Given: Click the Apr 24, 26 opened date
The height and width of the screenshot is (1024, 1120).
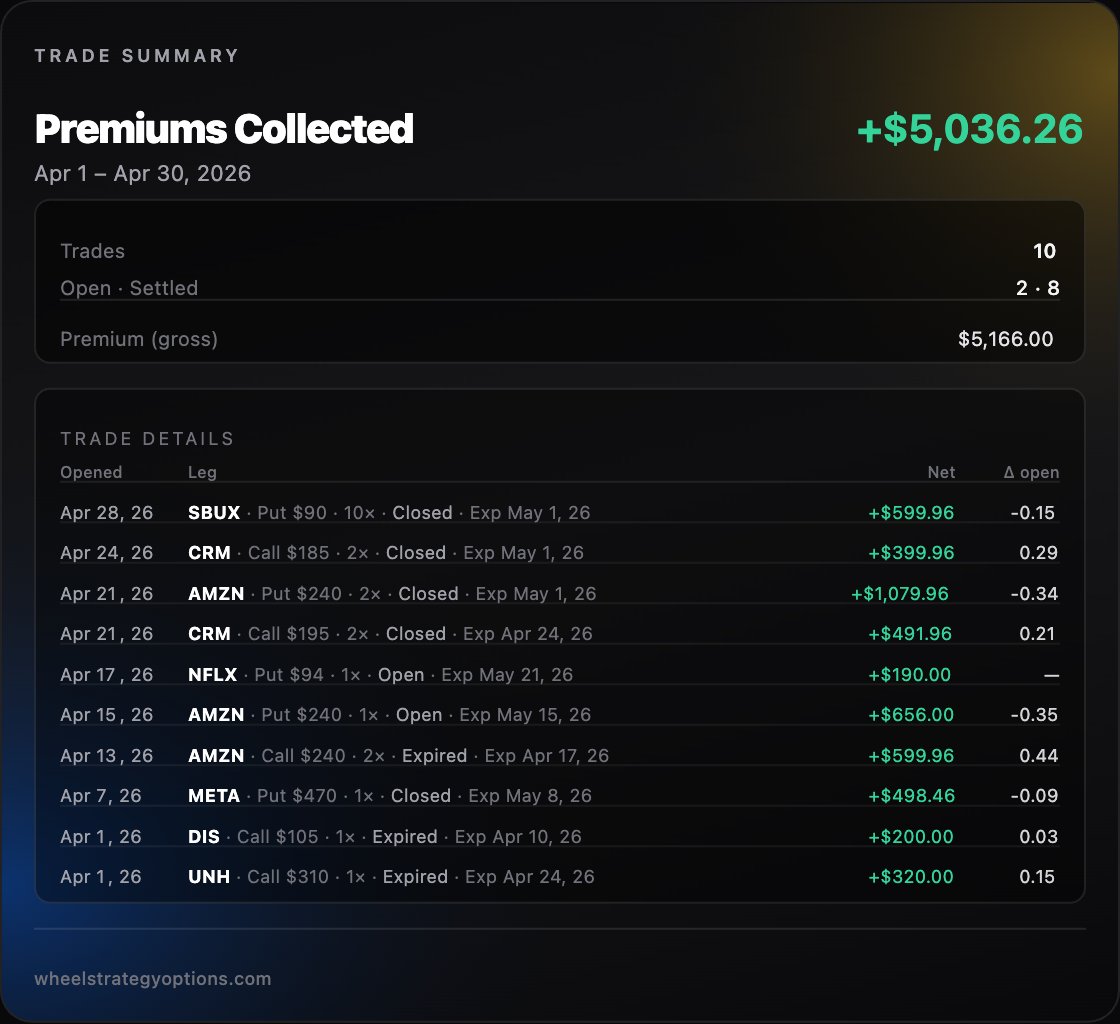Looking at the screenshot, I should click(x=106, y=553).
